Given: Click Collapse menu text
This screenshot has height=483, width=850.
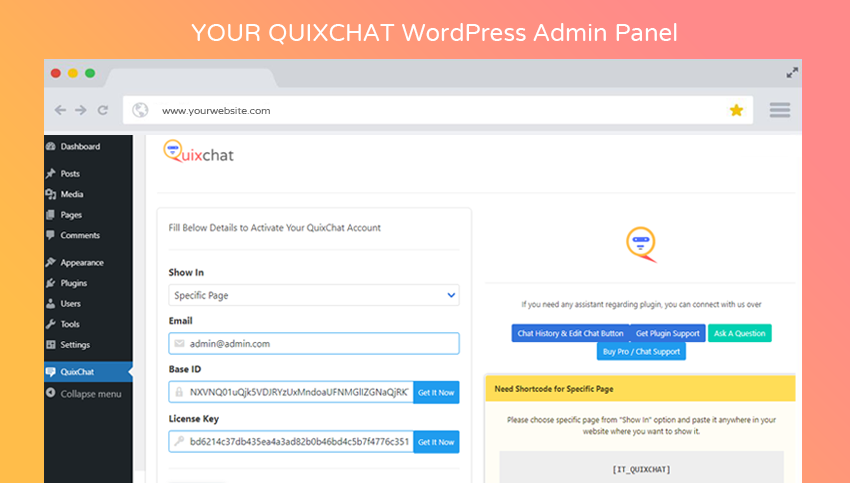Looking at the screenshot, I should (91, 394).
